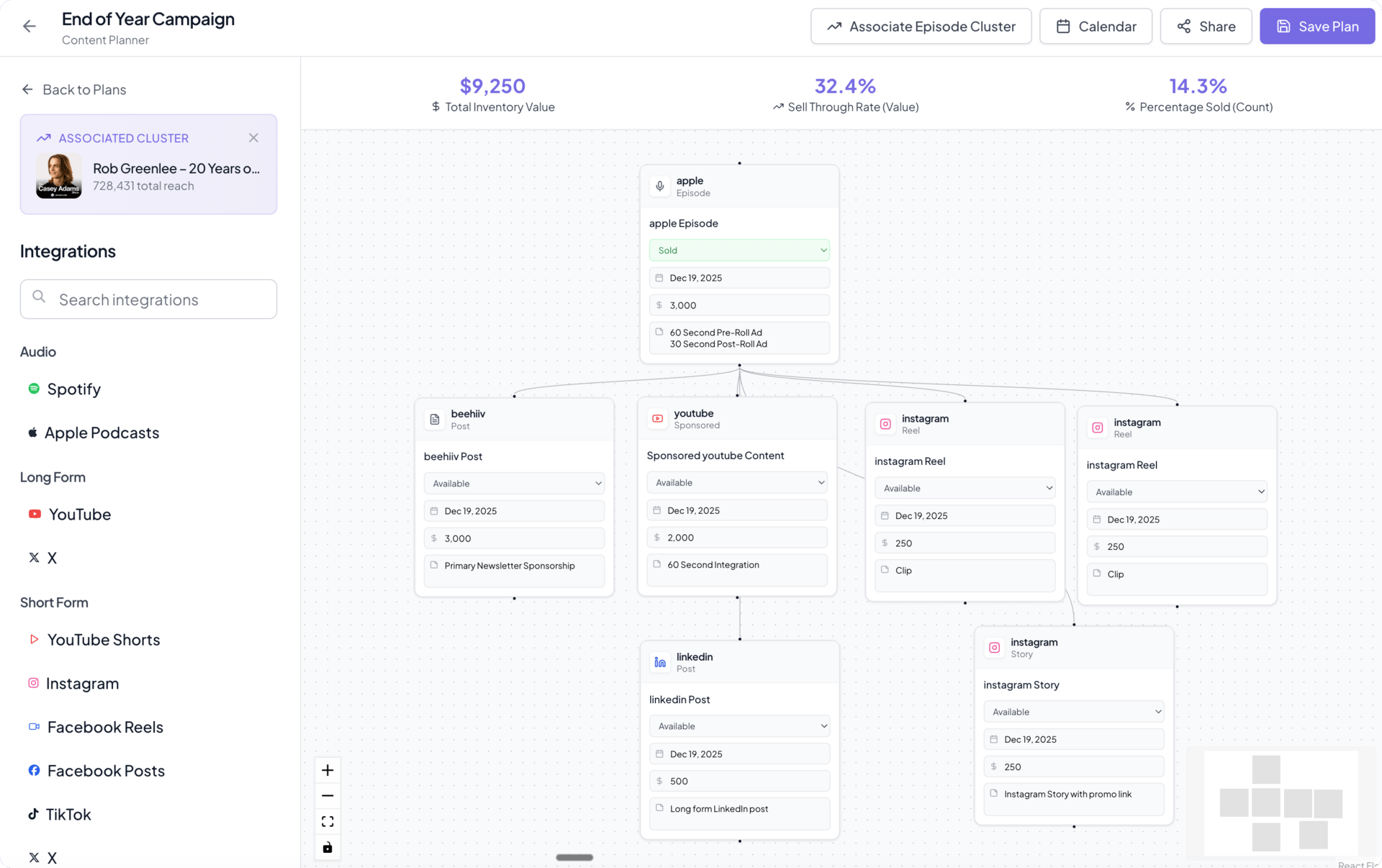Zoom in the canvas with plus icon
The image size is (1382, 868).
click(328, 770)
